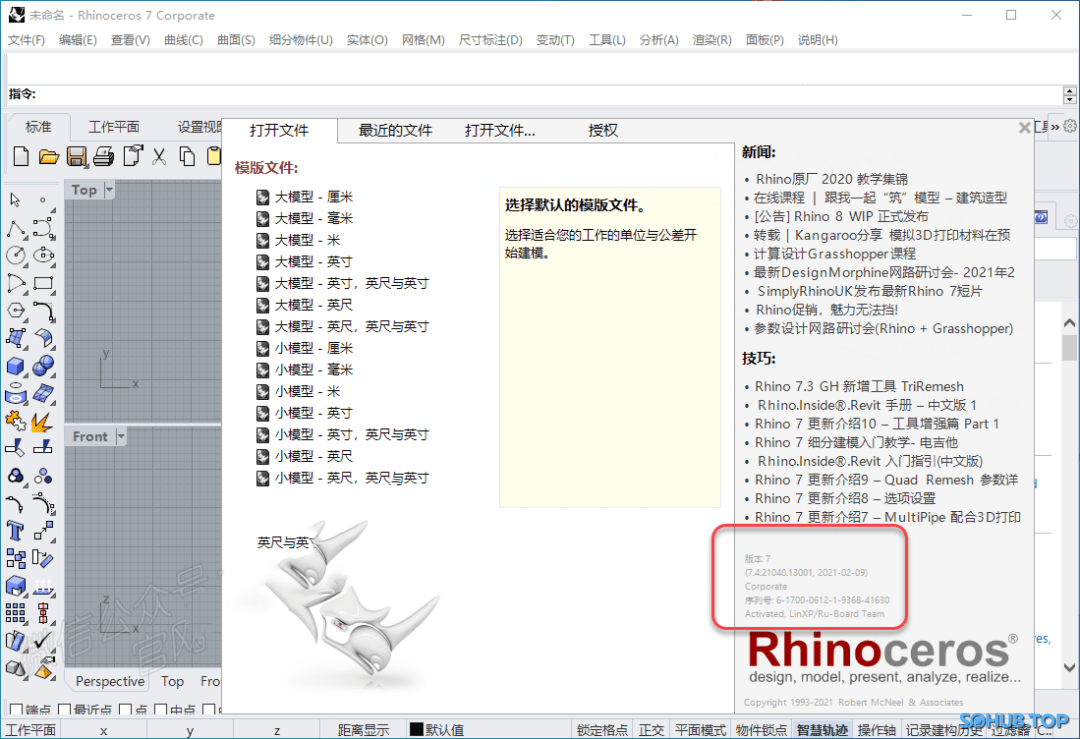Open the 渲染(R) menu
1080x739 pixels.
pos(712,40)
